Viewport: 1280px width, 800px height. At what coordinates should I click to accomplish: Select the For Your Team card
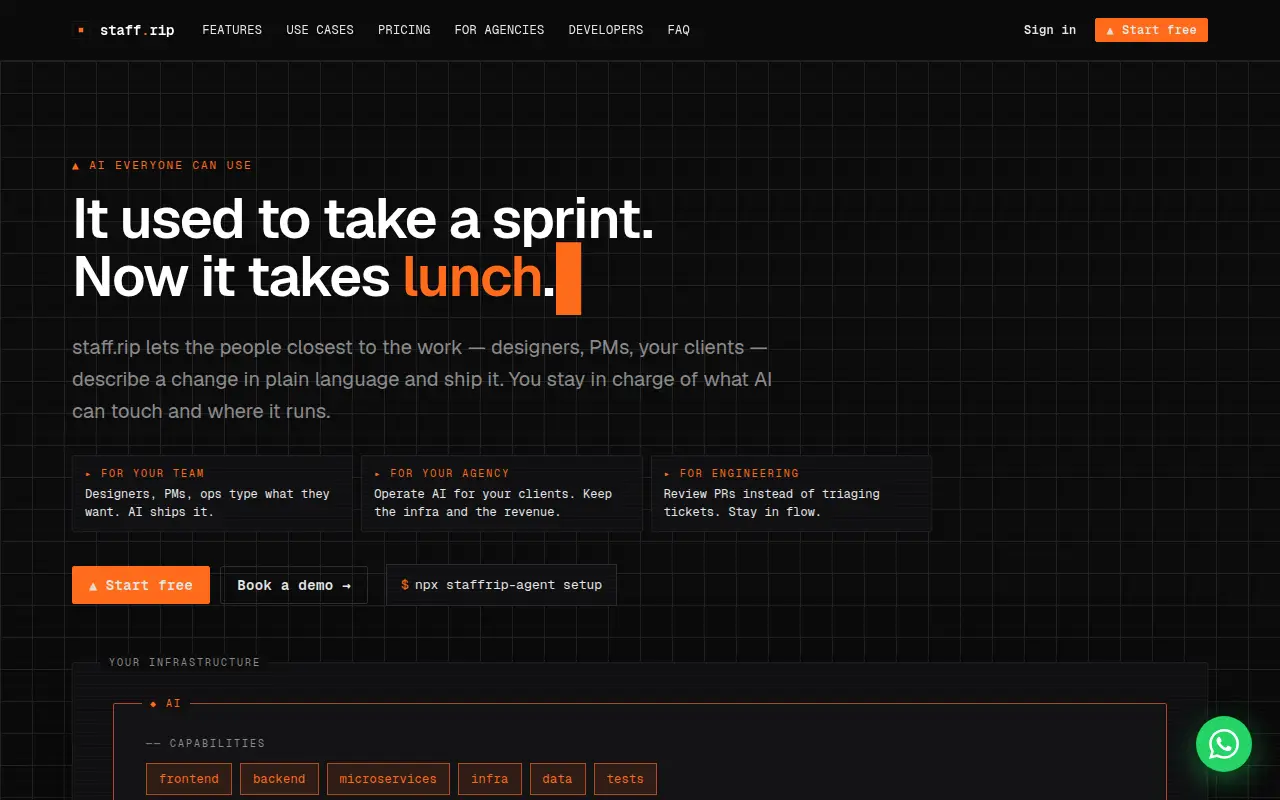(x=212, y=493)
